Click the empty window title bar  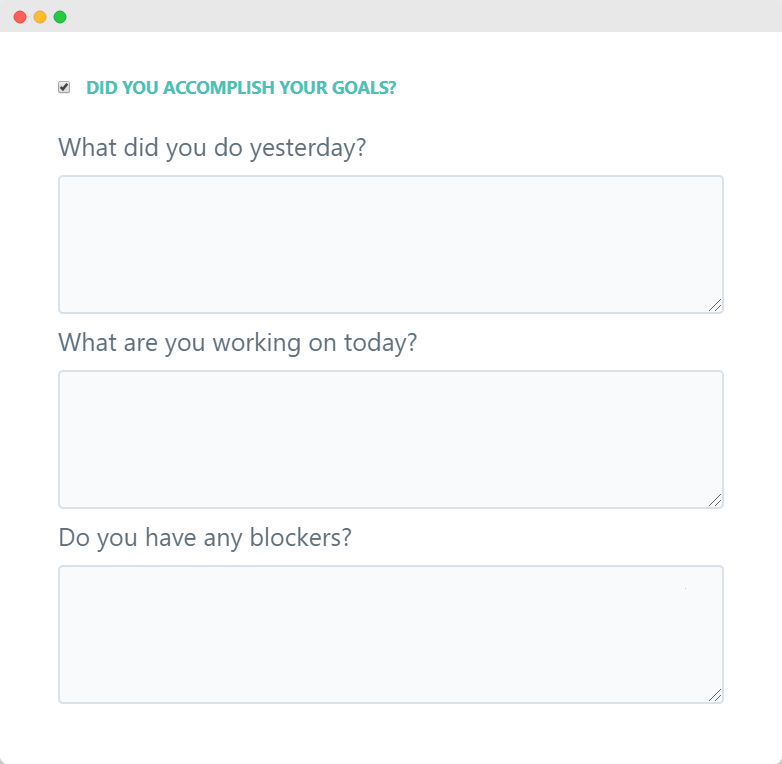point(400,16)
